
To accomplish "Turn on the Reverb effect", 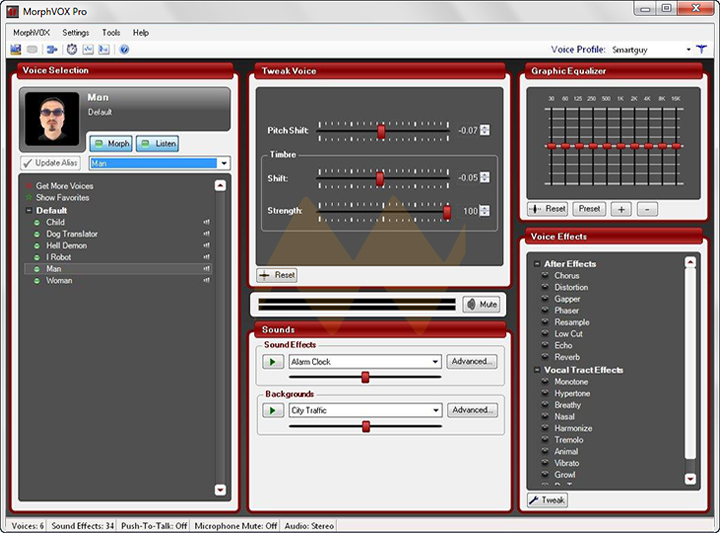I will point(545,357).
